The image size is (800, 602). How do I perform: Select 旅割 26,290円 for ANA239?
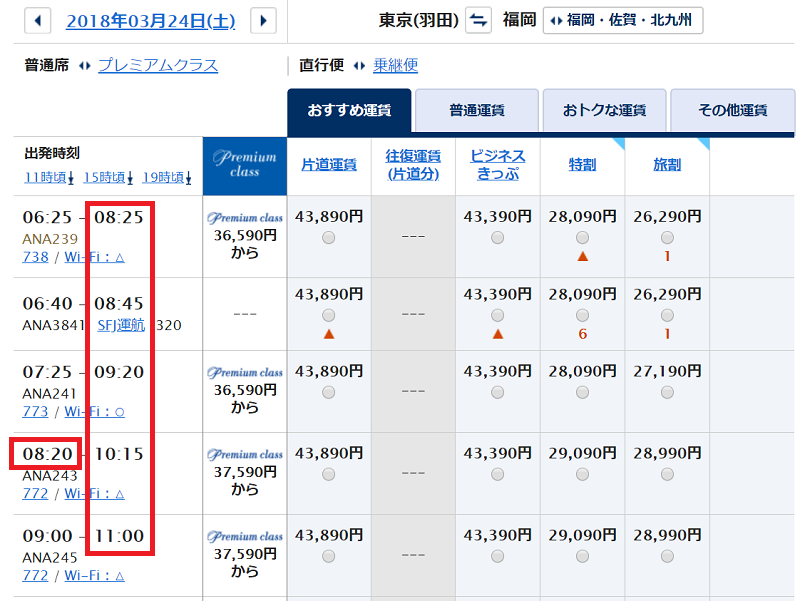667,238
